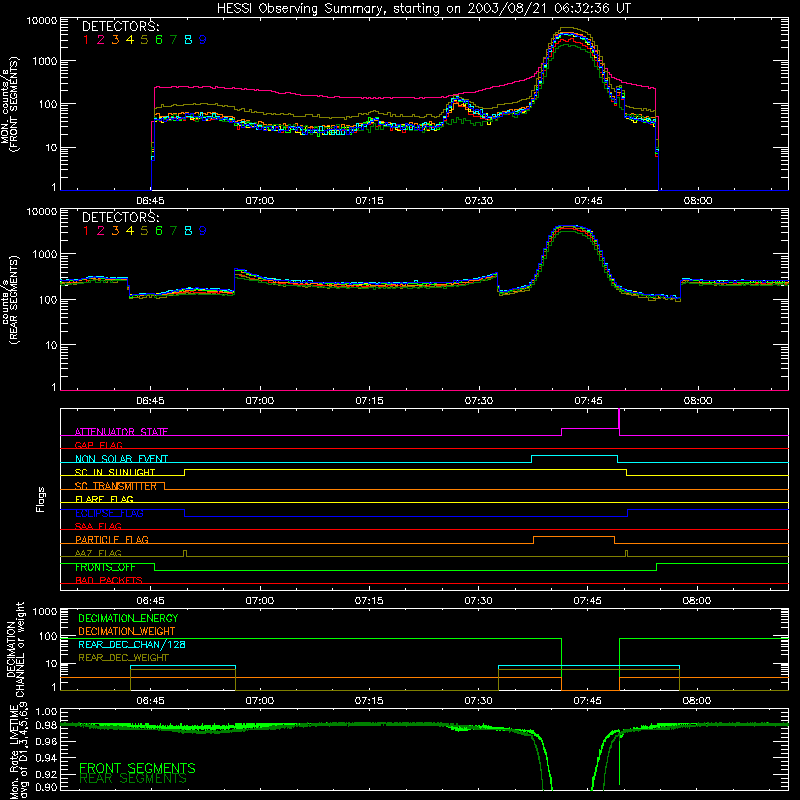
Task: Click the SAA_FLAG label
Action: pyautogui.click(x=98, y=526)
